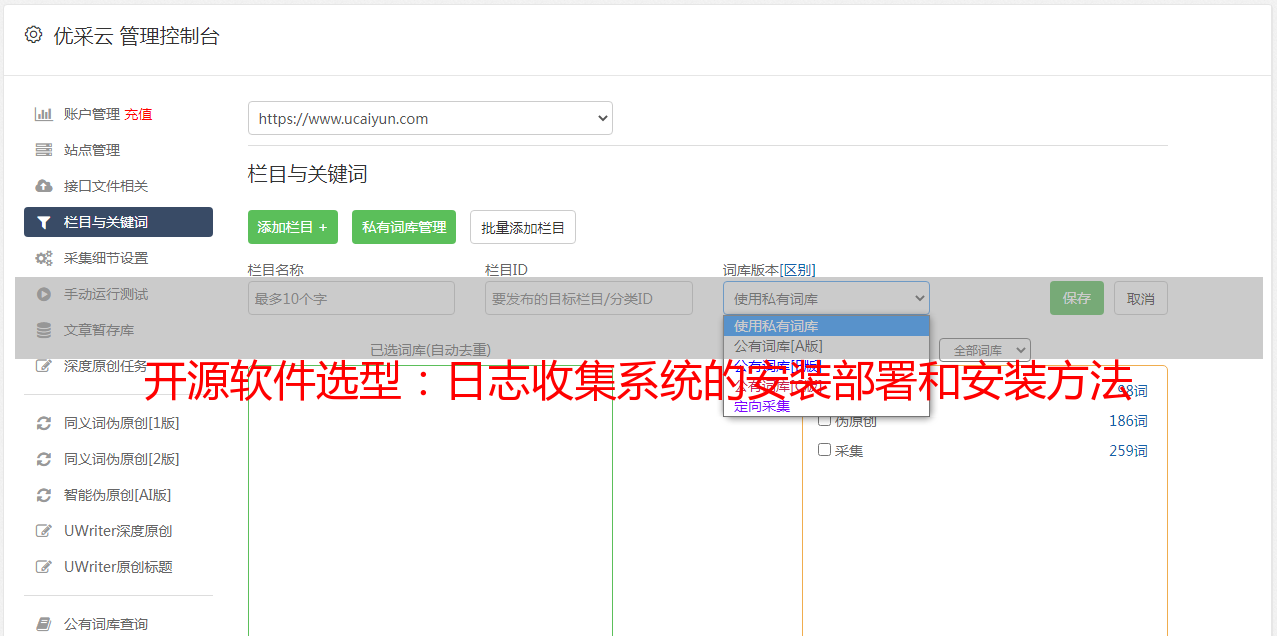The height and width of the screenshot is (636, 1277).
Task: Click the green 添加栏目 + button
Action: pos(292,227)
